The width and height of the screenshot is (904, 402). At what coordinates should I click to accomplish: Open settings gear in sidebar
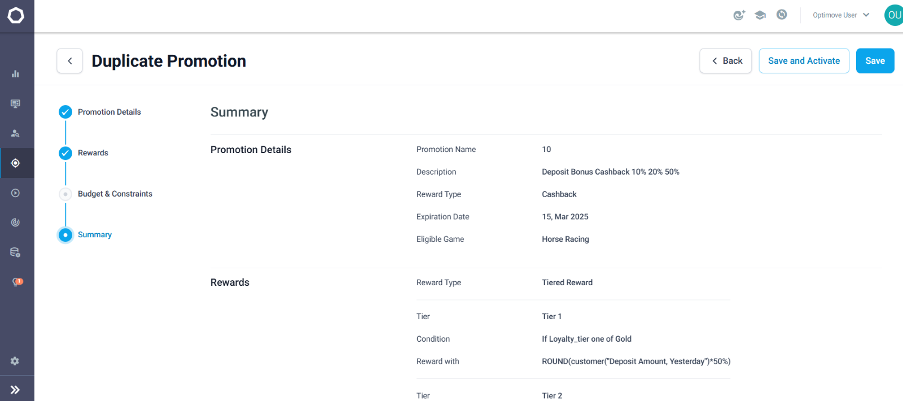tap(16, 361)
